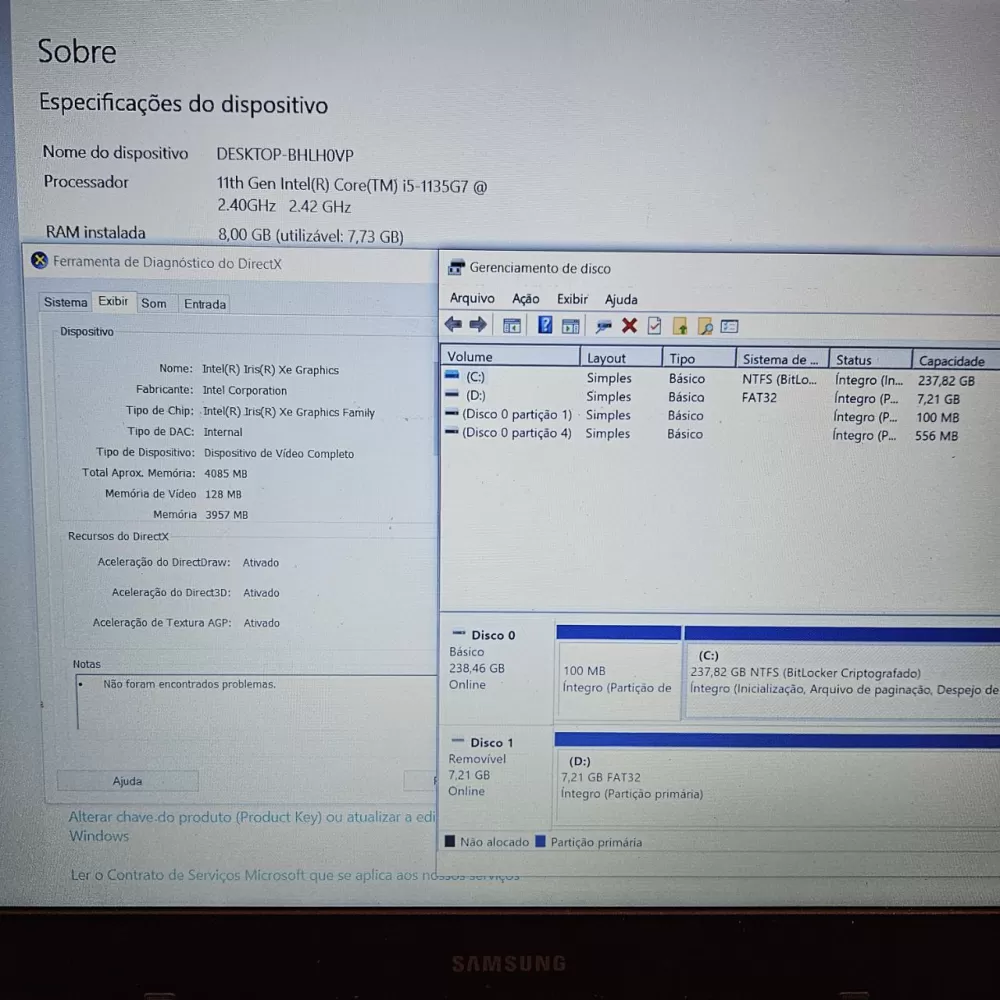1000x1000 pixels.
Task: Click the Disco 0 disk icon
Action: 459,633
